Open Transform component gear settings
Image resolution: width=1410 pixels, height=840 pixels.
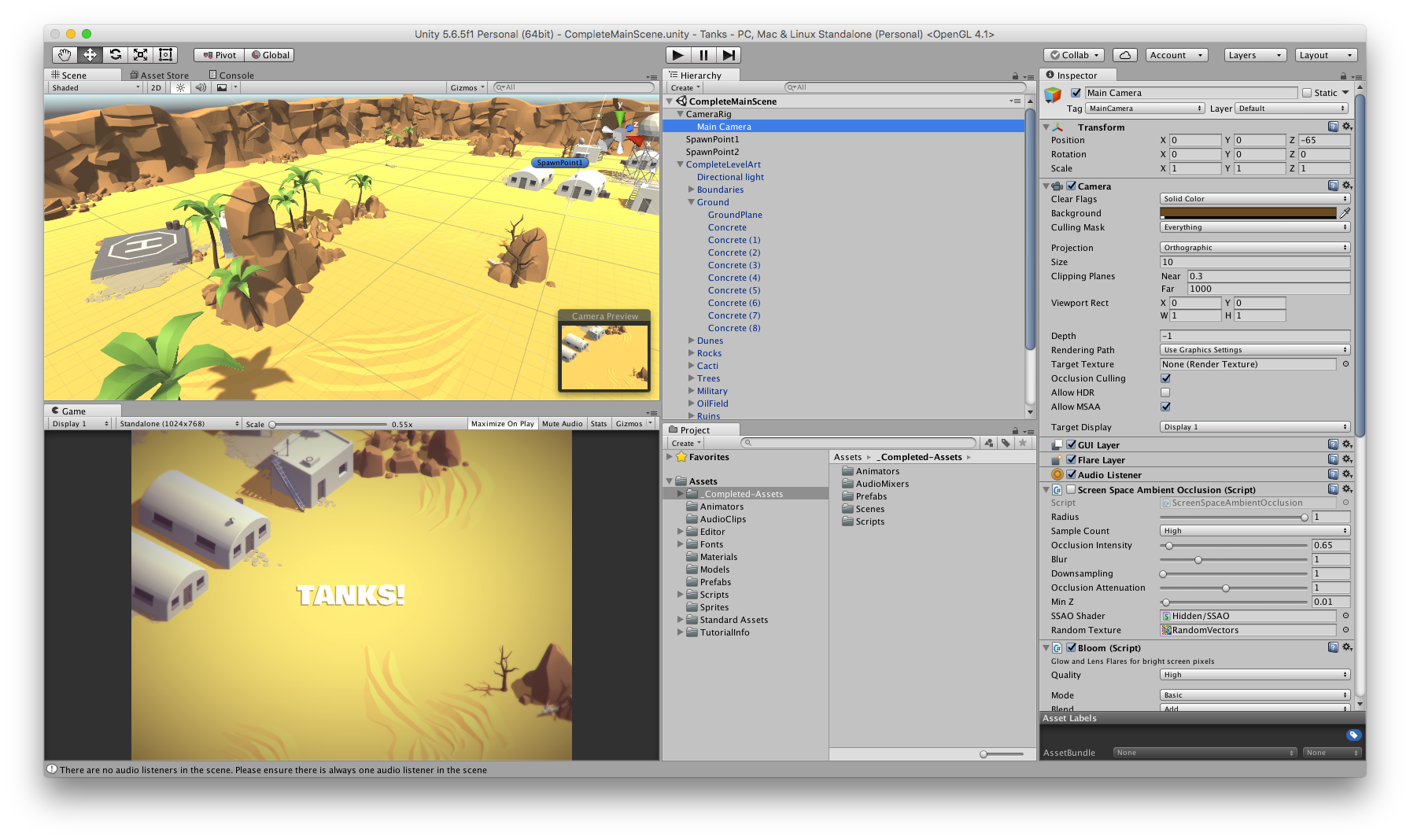(1347, 127)
